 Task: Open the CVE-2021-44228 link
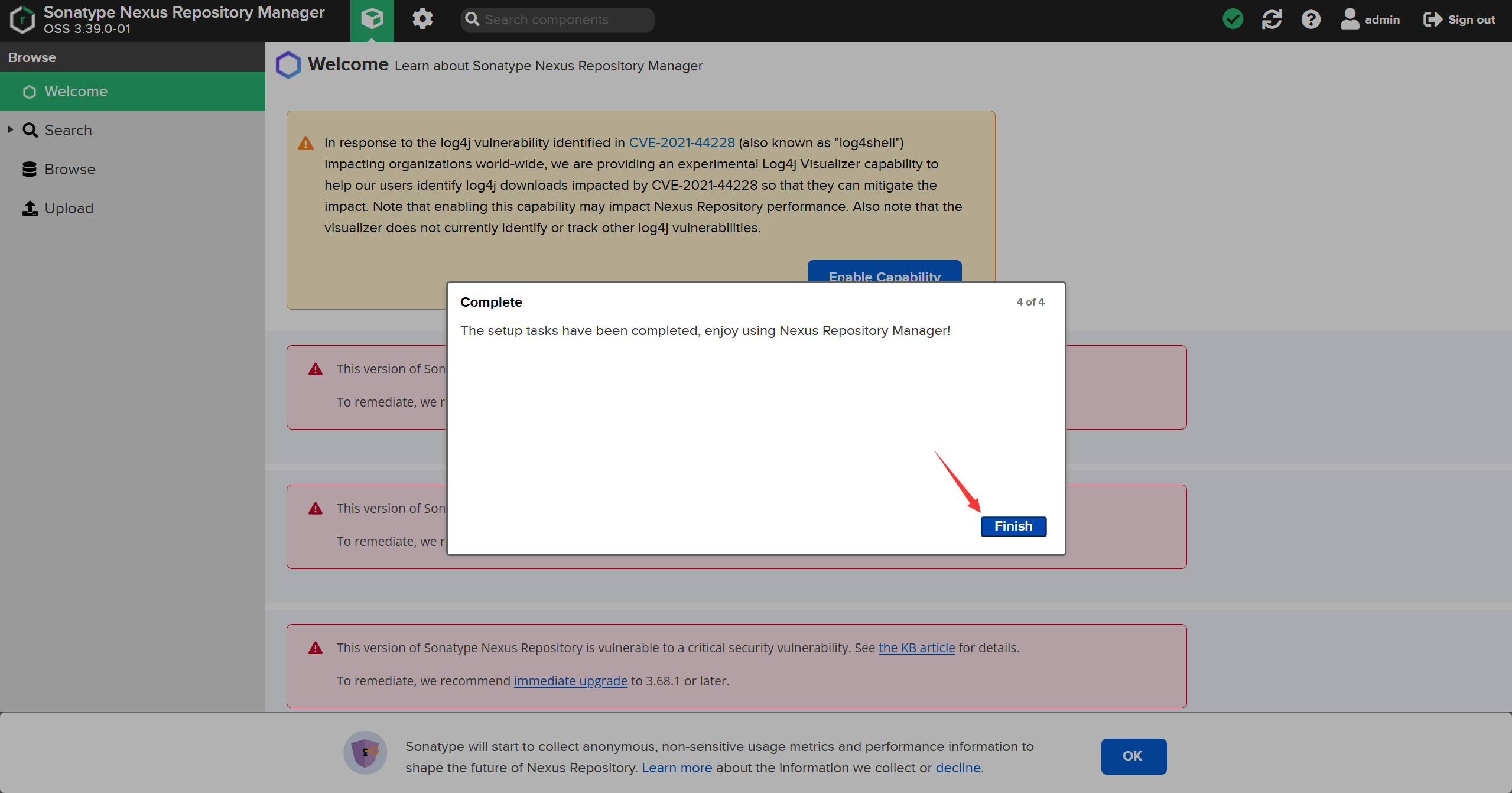click(x=681, y=142)
